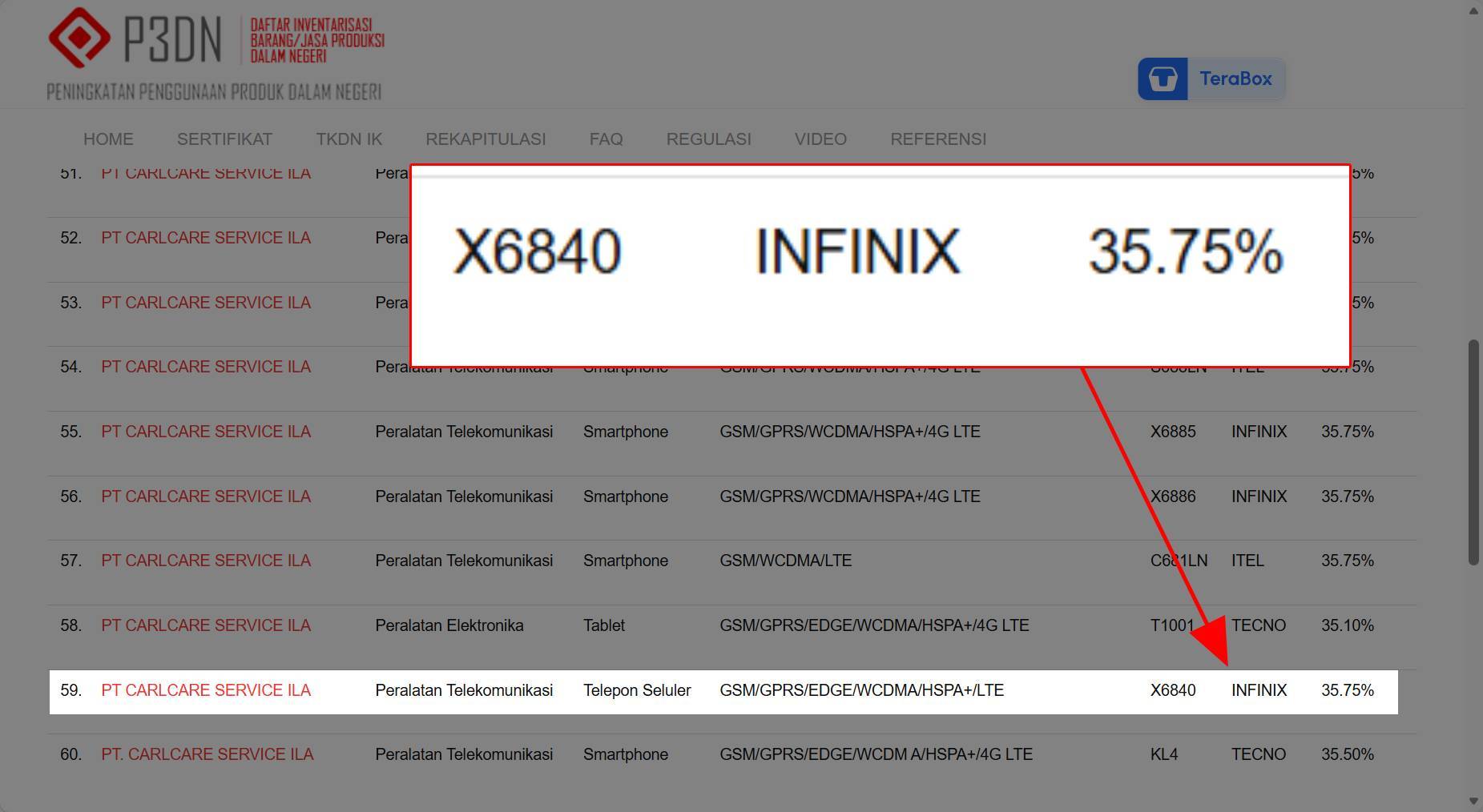
Task: Click Tablet product type in row 58
Action: (x=604, y=625)
